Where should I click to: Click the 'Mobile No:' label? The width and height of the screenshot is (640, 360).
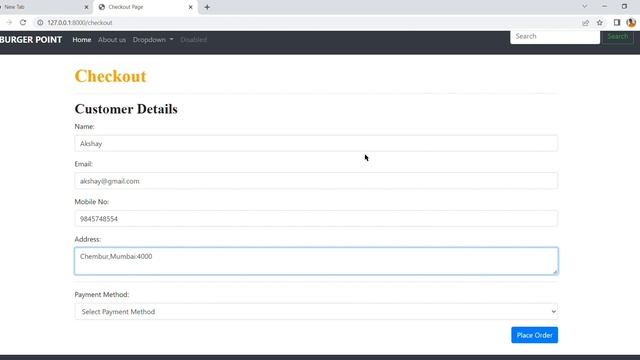[91, 202]
